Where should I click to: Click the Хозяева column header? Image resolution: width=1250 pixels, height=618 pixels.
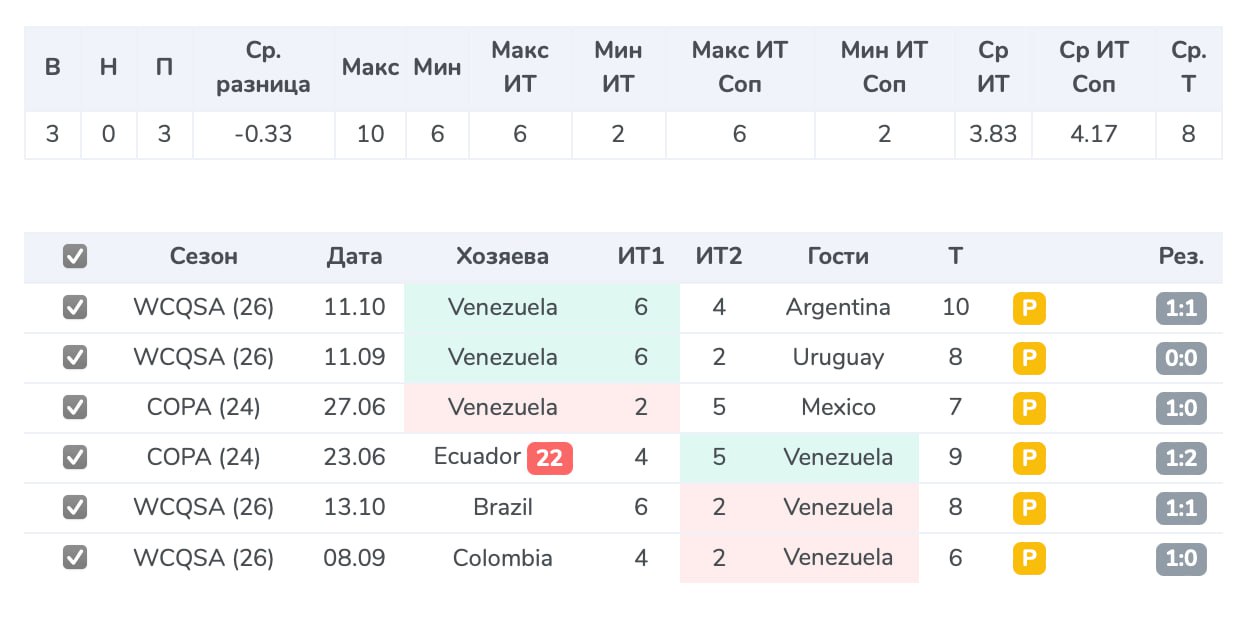[502, 257]
